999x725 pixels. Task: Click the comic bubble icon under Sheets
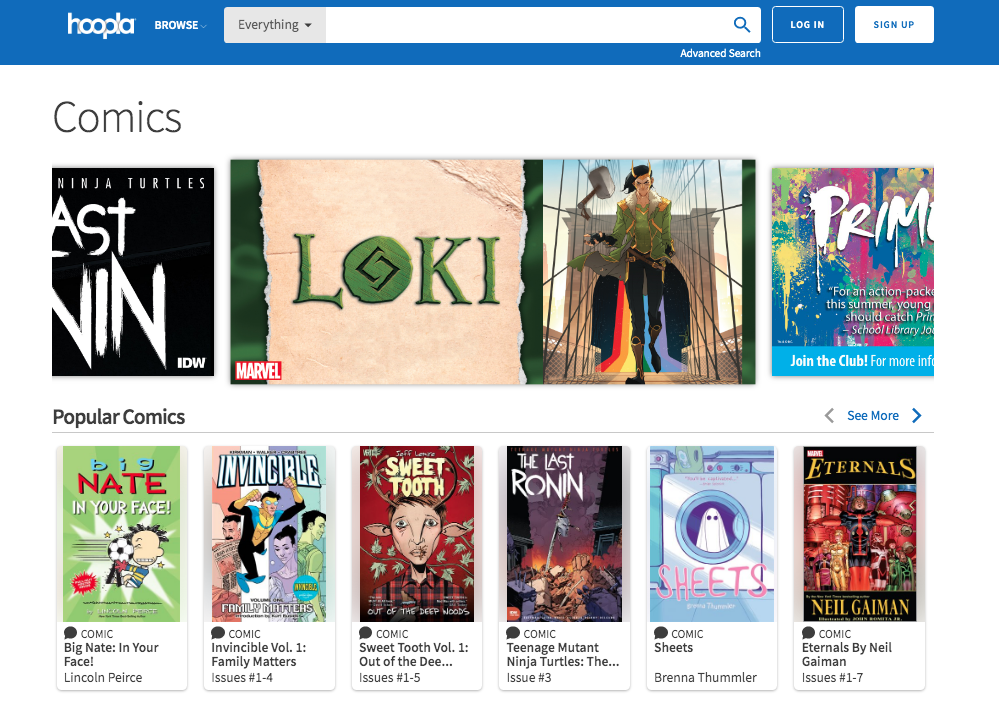click(661, 633)
